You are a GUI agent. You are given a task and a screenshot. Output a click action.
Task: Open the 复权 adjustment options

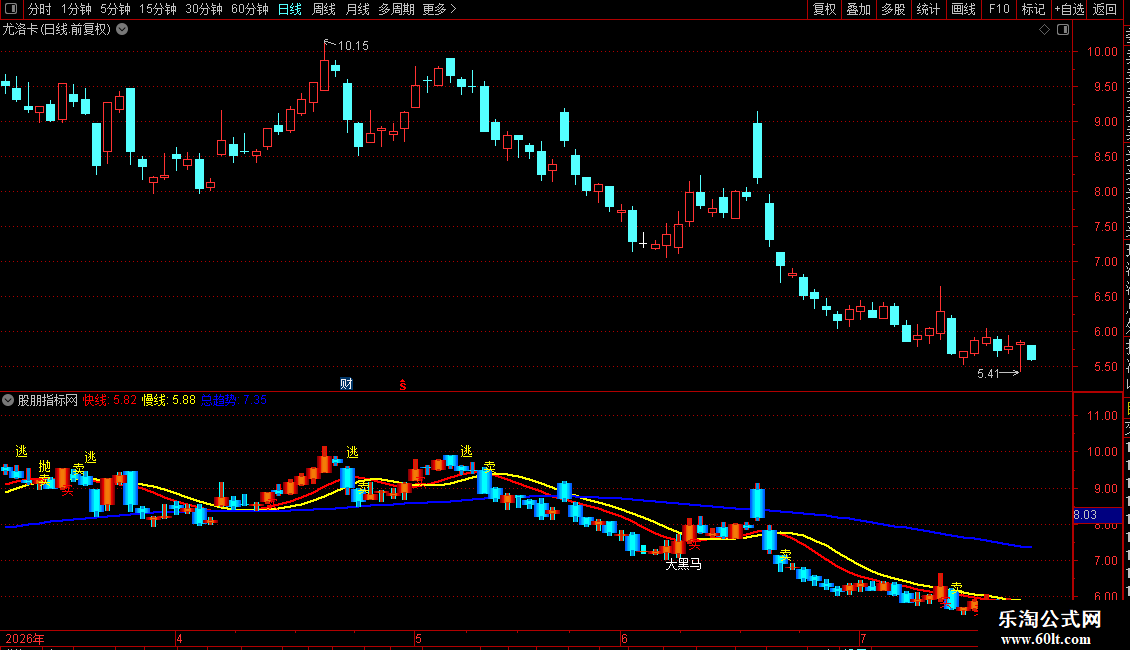[x=824, y=9]
